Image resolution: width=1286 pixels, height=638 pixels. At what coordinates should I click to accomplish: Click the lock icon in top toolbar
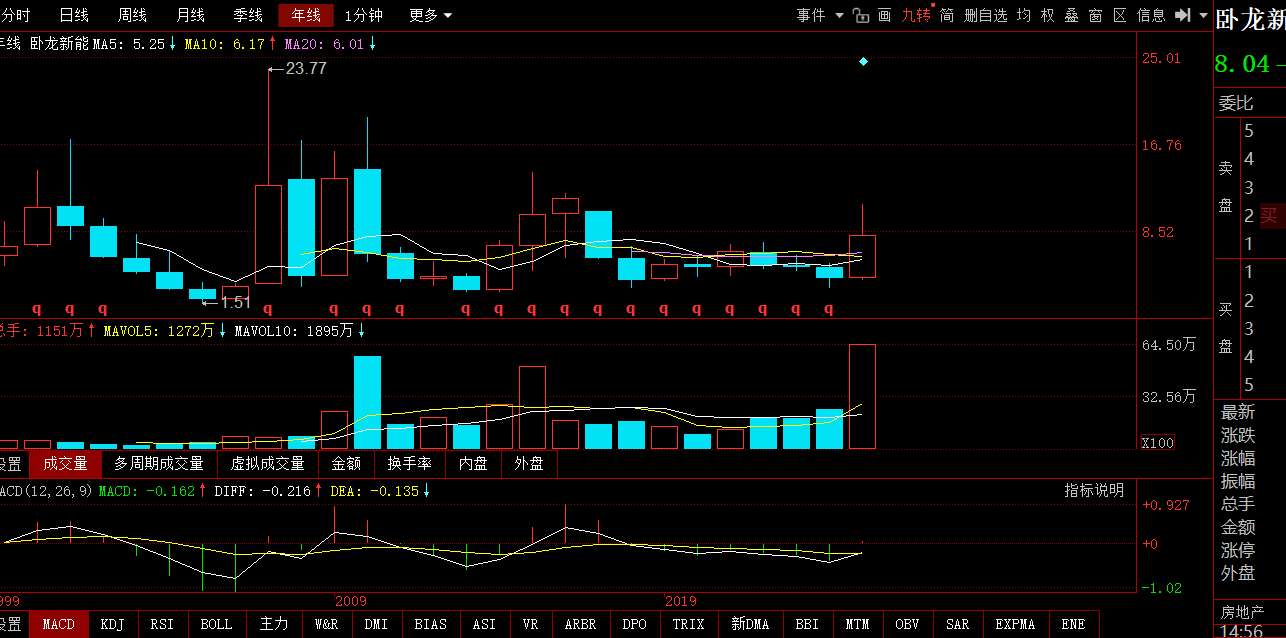pyautogui.click(x=860, y=15)
